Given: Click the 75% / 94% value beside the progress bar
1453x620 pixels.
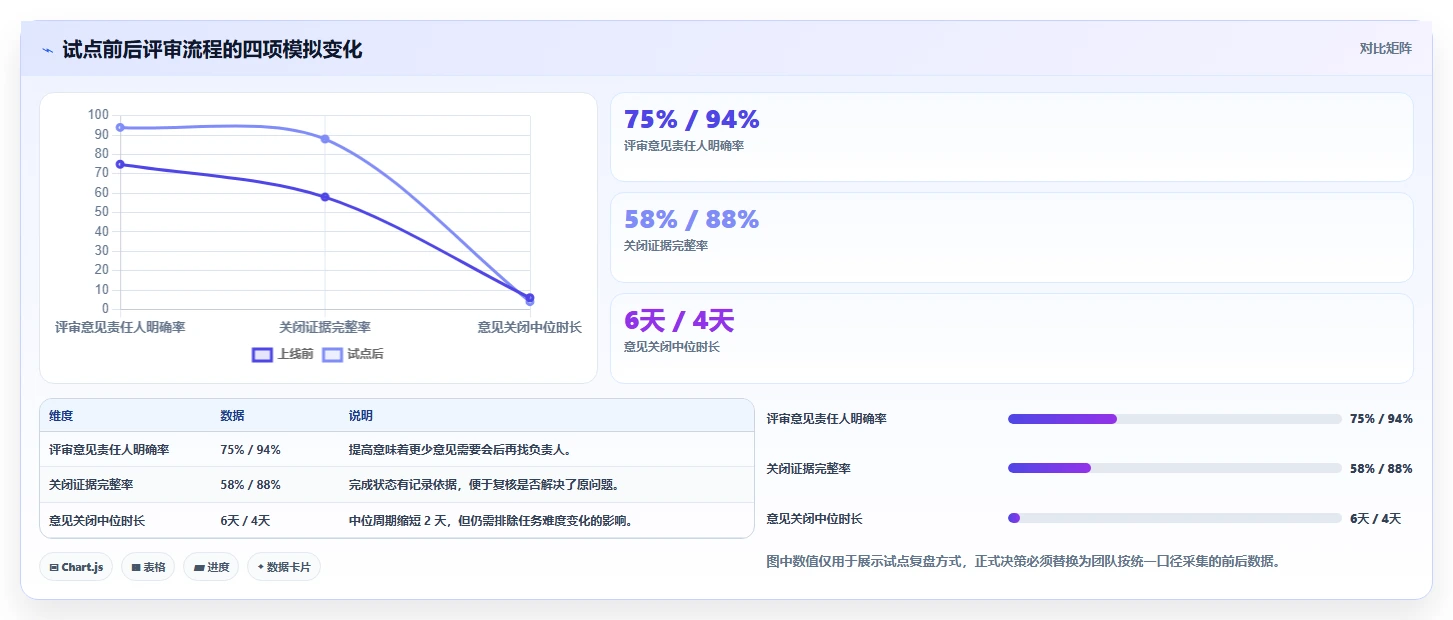Looking at the screenshot, I should coord(1381,419).
